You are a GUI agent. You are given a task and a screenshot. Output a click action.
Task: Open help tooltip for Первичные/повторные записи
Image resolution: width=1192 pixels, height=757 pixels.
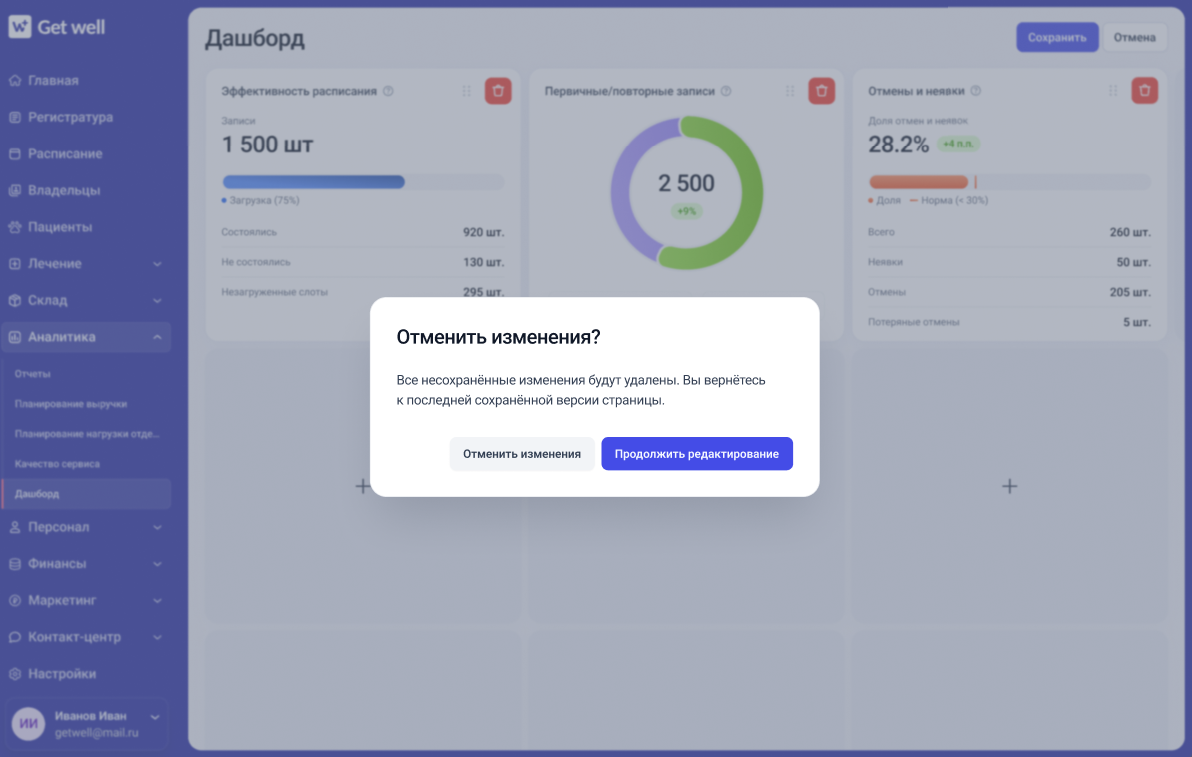tap(726, 91)
